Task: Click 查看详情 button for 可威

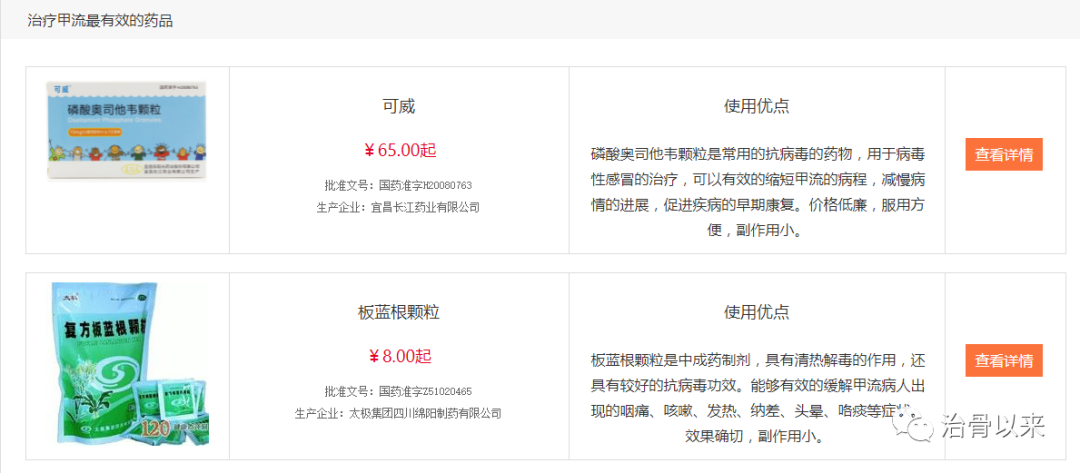Action: pyautogui.click(x=1004, y=154)
